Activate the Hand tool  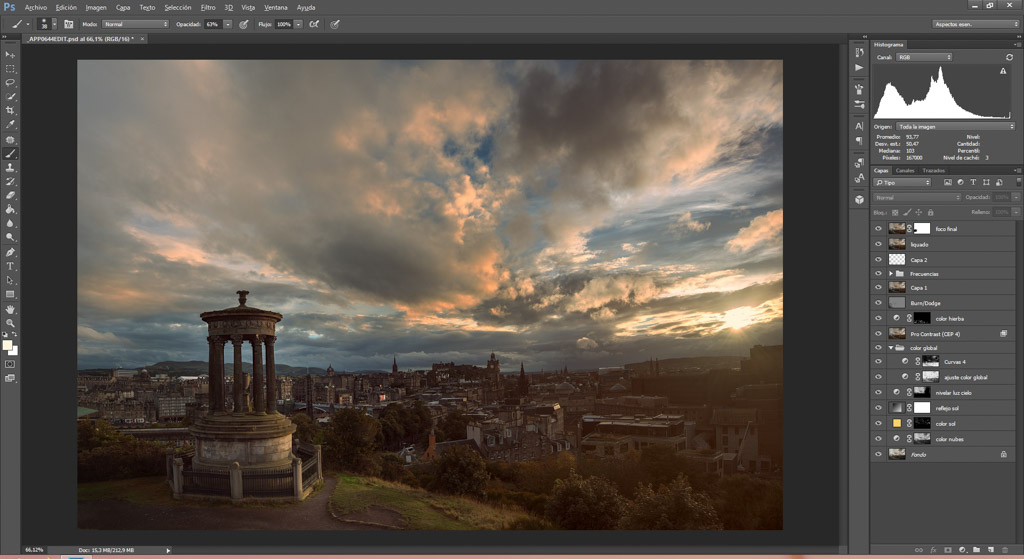10,309
